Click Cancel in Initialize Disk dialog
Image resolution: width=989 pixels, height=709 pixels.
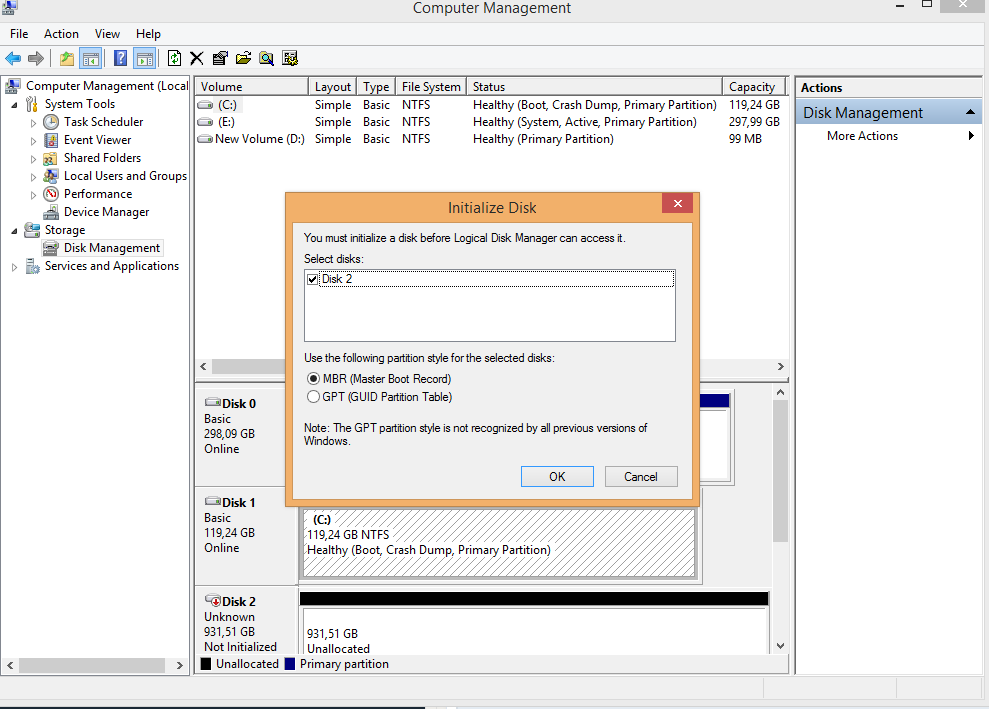click(641, 477)
